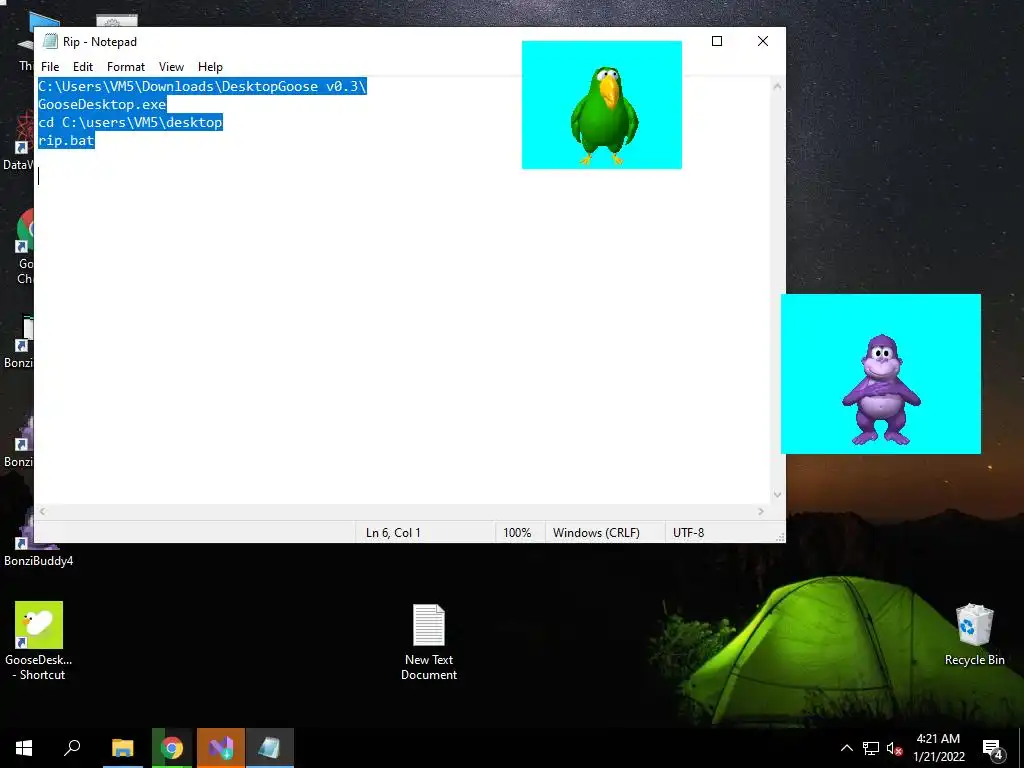Screen dimensions: 1024x768
Task: Maximize the Rip Notepad window
Action: pos(716,41)
